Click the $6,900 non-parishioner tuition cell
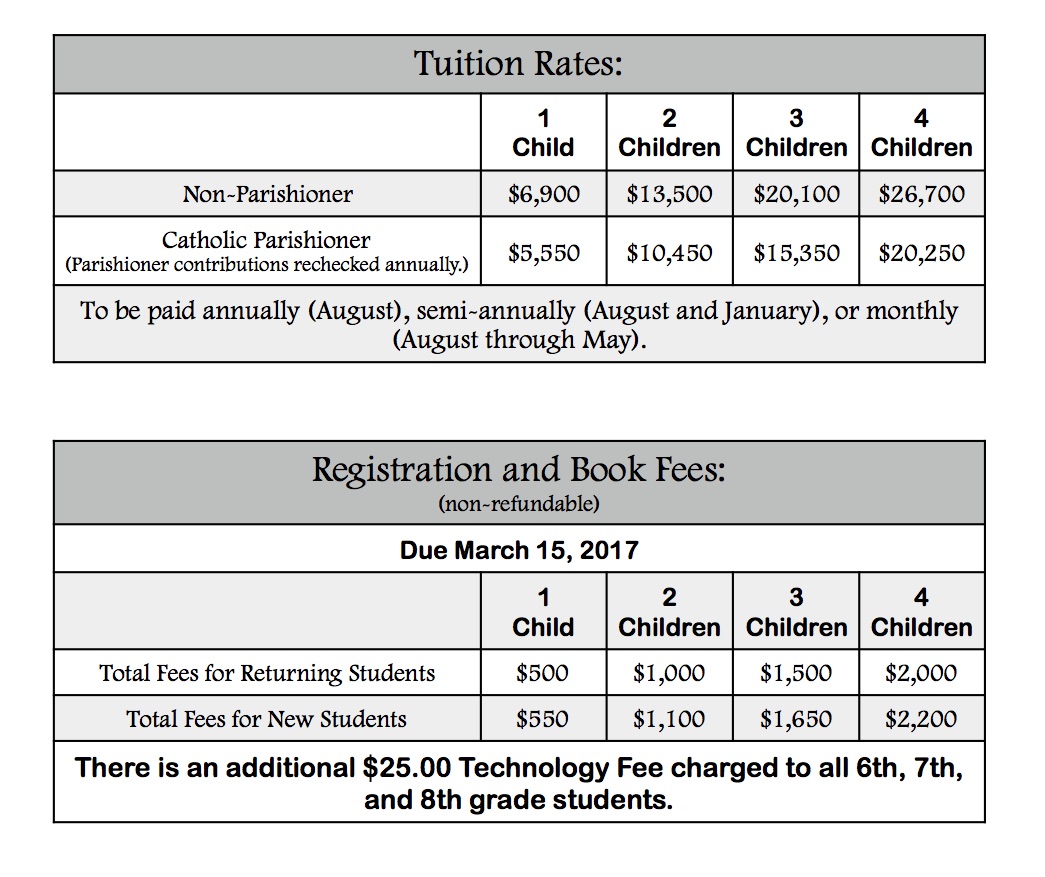The width and height of the screenshot is (1045, 877). (543, 194)
